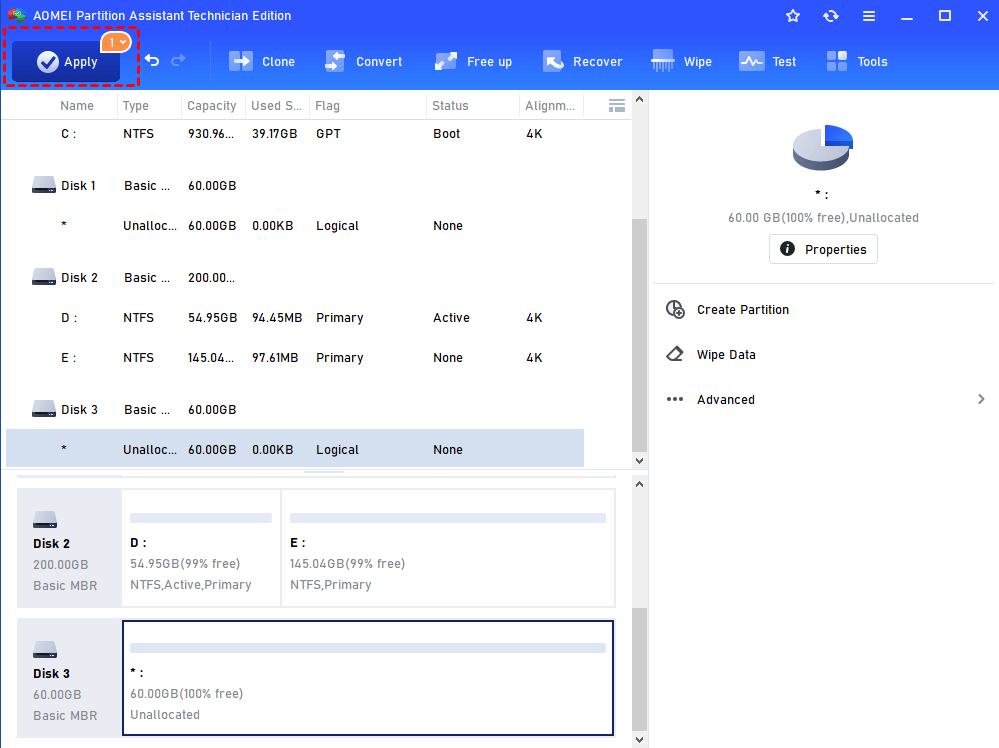Click Create Partition
Image resolution: width=999 pixels, height=748 pixels.
coord(743,310)
